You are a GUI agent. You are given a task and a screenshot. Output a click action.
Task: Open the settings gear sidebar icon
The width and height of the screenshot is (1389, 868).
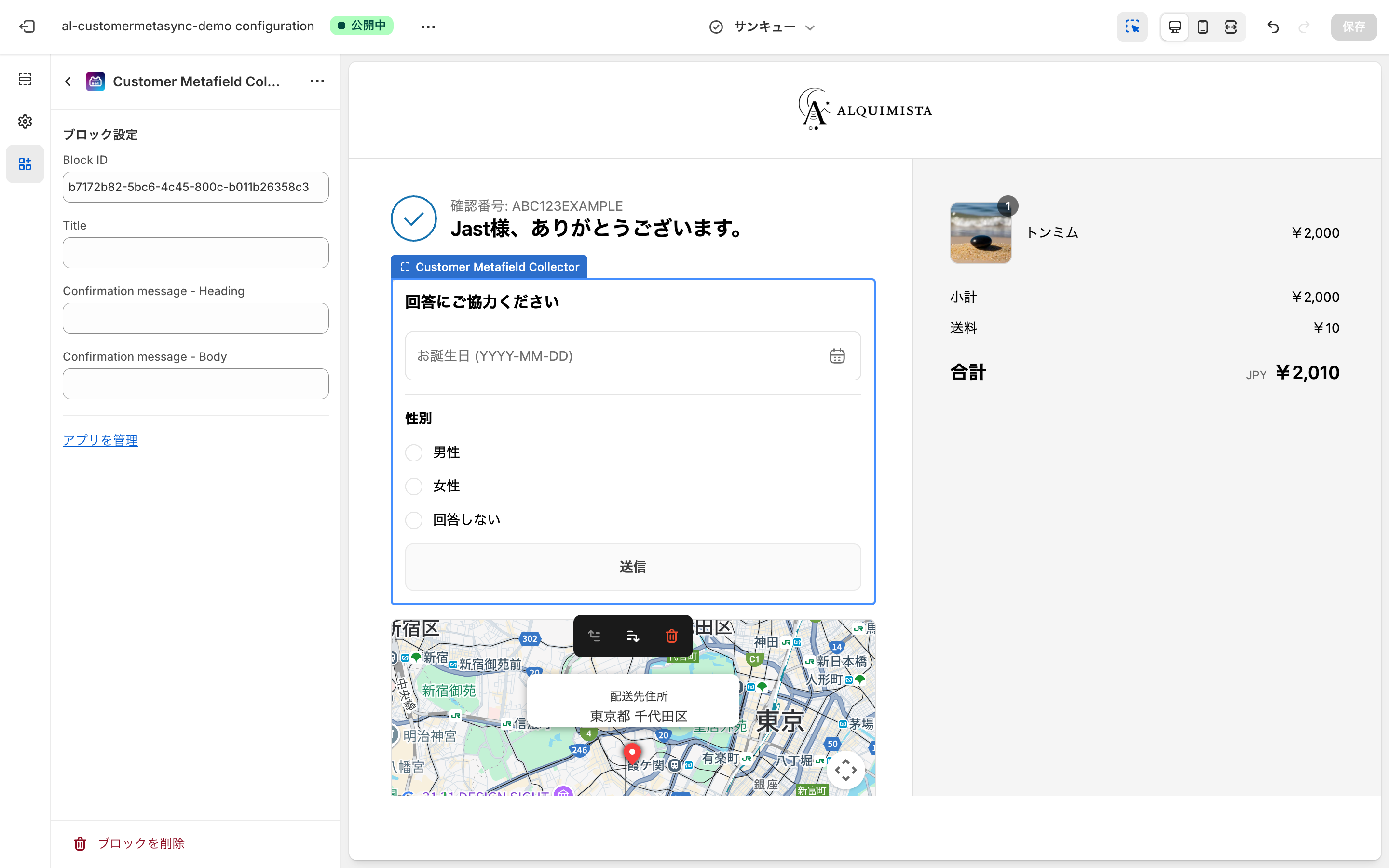(x=25, y=122)
